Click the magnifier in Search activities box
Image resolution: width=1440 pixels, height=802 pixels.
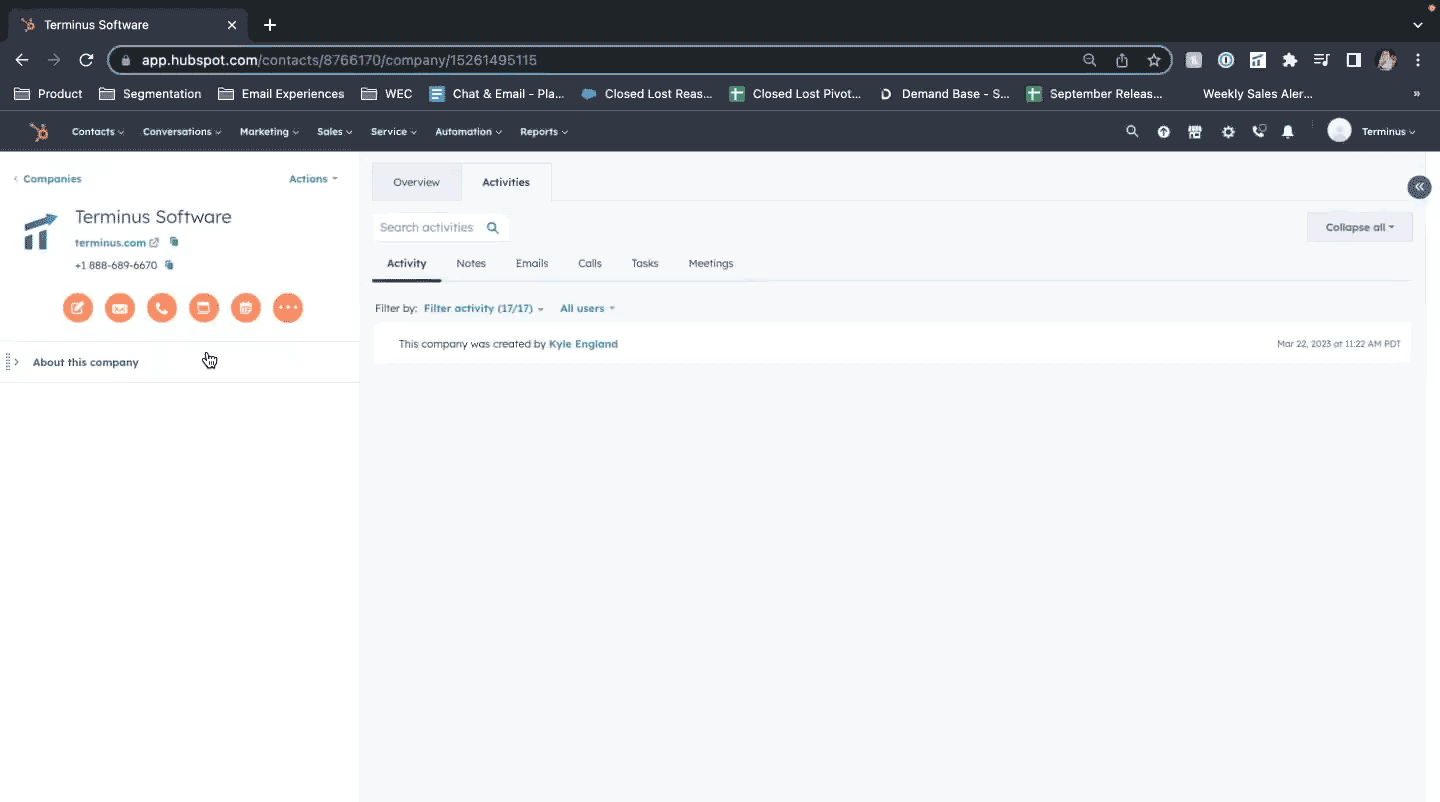493,228
